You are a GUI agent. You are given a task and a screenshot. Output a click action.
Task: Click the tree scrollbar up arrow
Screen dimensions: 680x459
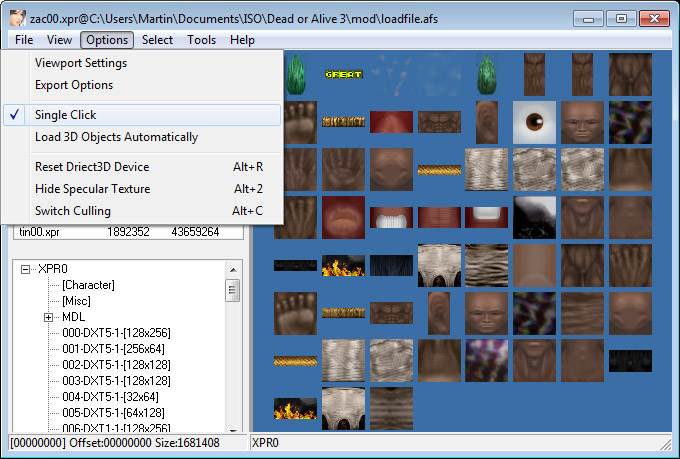point(233,270)
